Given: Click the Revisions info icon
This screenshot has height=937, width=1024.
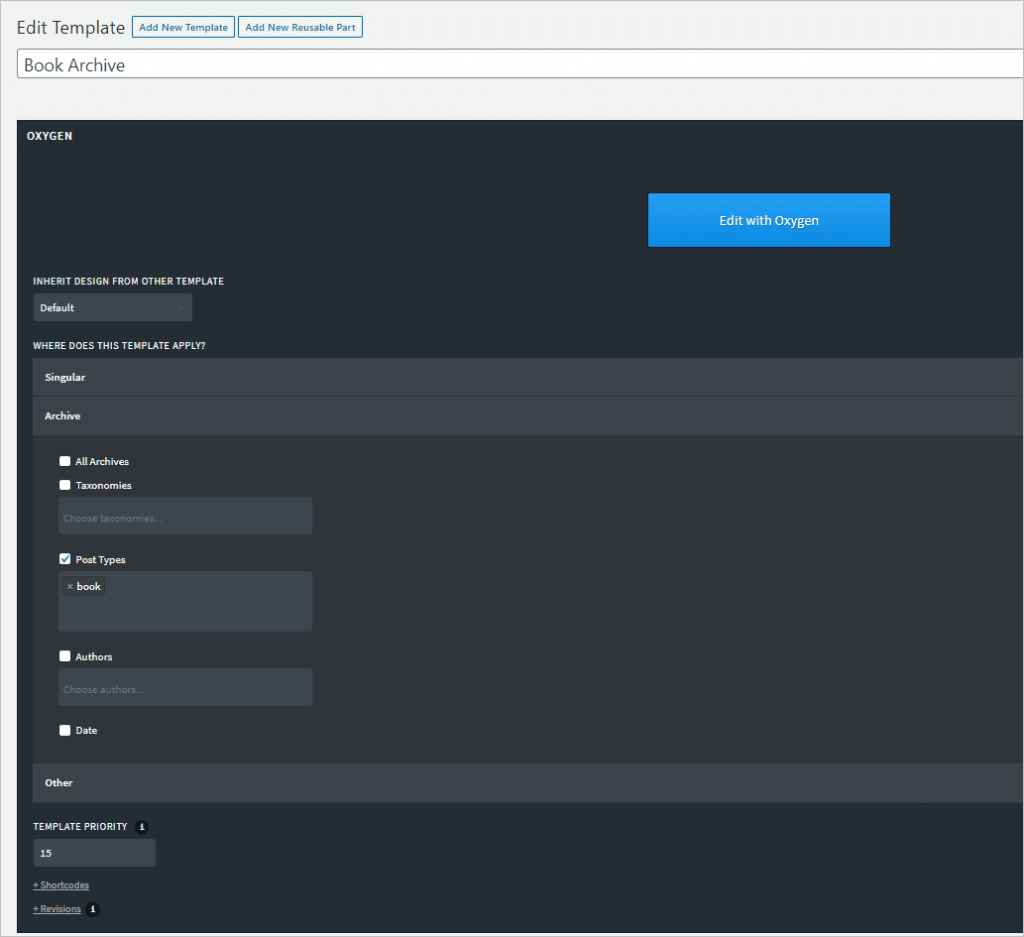Looking at the screenshot, I should [93, 909].
